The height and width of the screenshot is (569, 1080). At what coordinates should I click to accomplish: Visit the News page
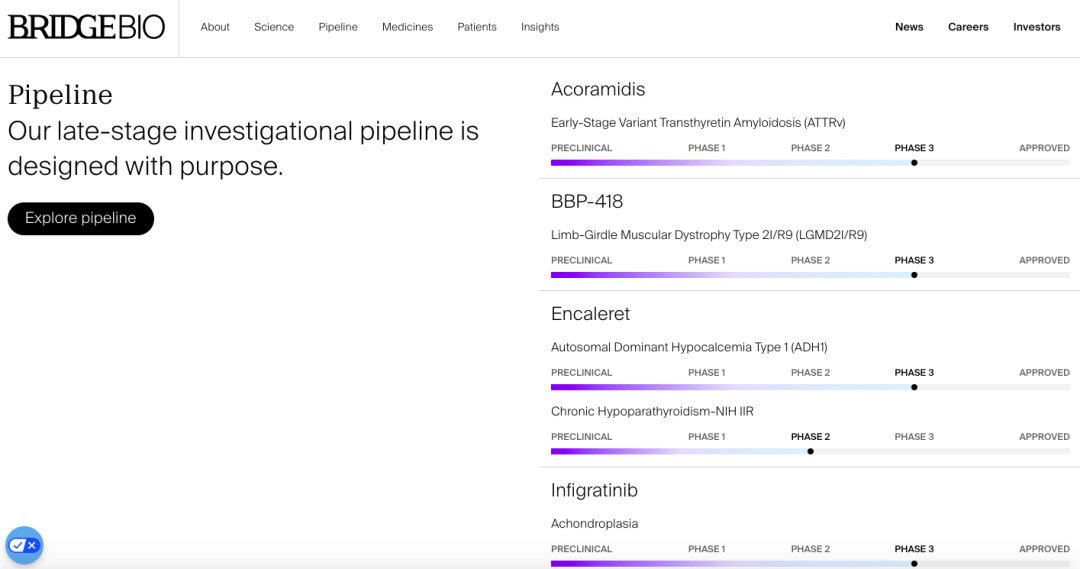tap(909, 27)
